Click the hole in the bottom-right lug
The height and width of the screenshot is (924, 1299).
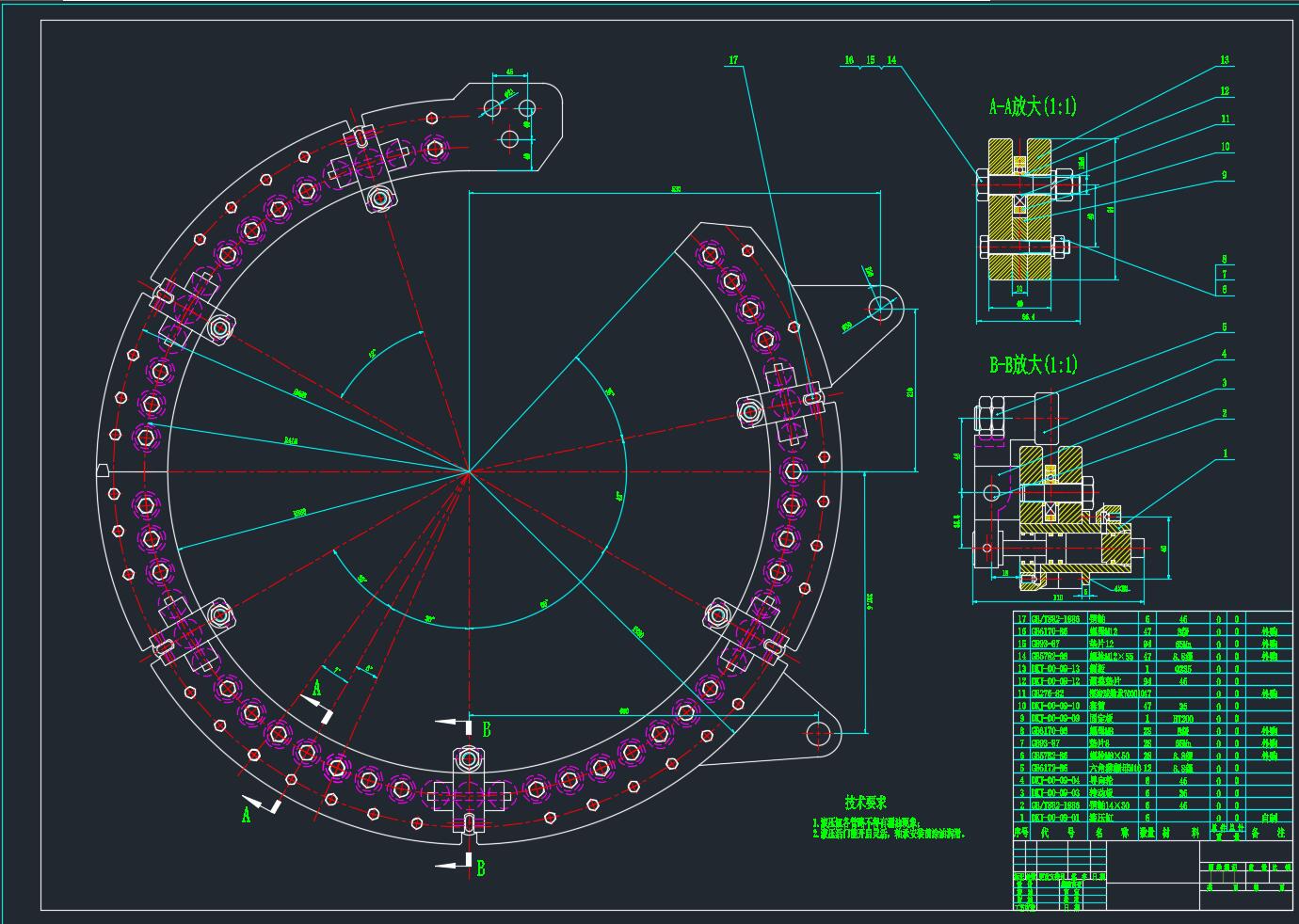[x=819, y=731]
